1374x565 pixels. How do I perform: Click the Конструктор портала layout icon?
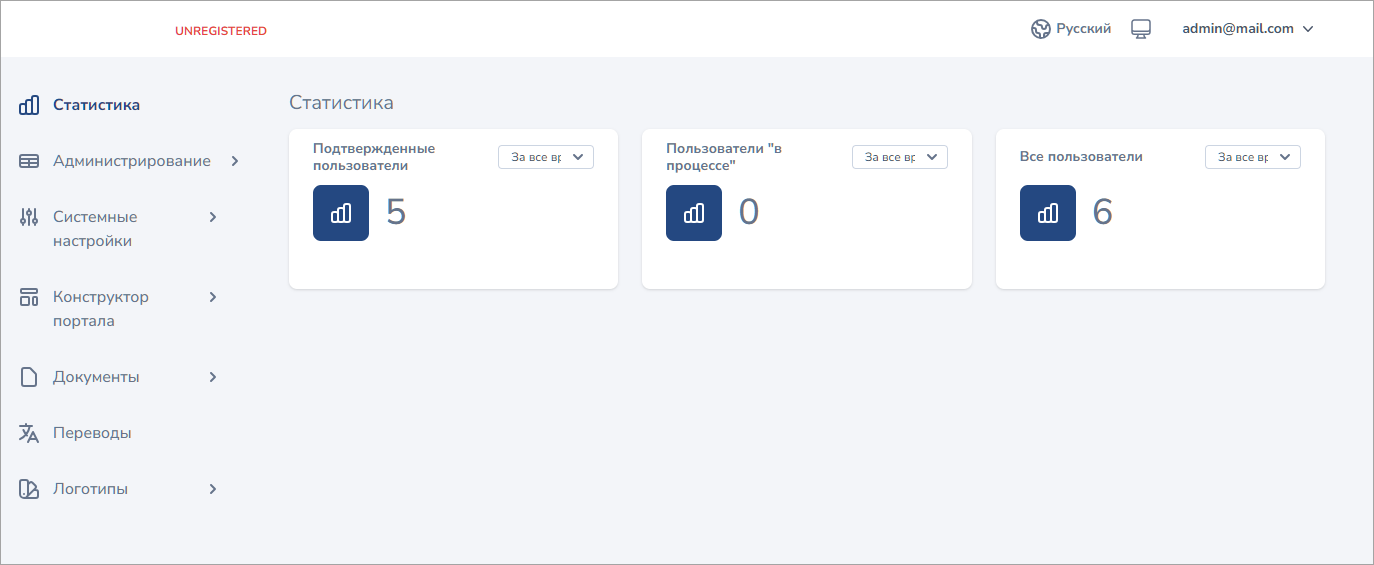click(x=29, y=297)
